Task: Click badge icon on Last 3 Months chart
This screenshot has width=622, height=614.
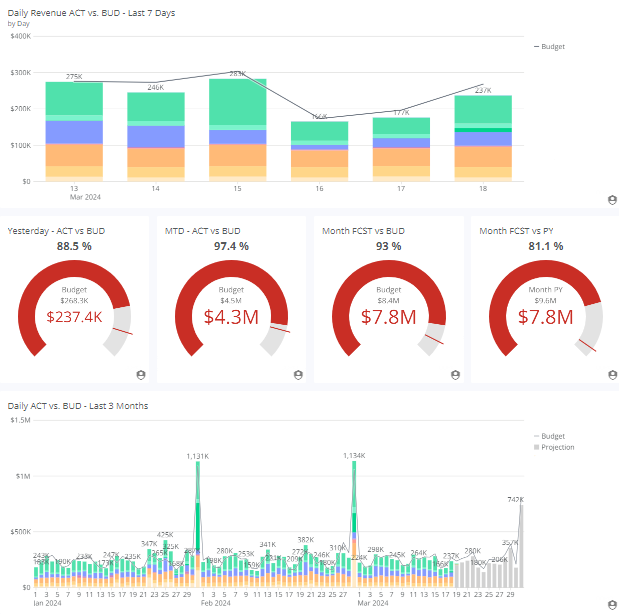Action: pos(612,605)
